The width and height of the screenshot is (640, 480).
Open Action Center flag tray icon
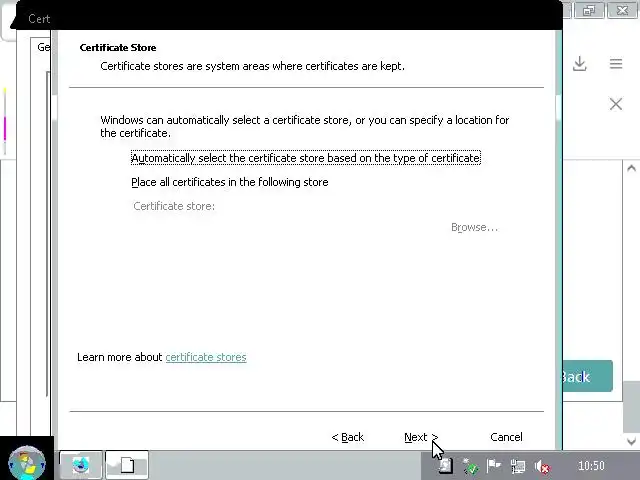point(493,465)
